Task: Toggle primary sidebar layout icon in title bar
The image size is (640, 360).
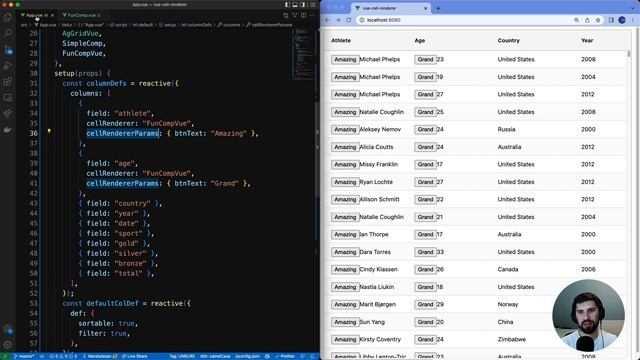Action: [x=287, y=4]
